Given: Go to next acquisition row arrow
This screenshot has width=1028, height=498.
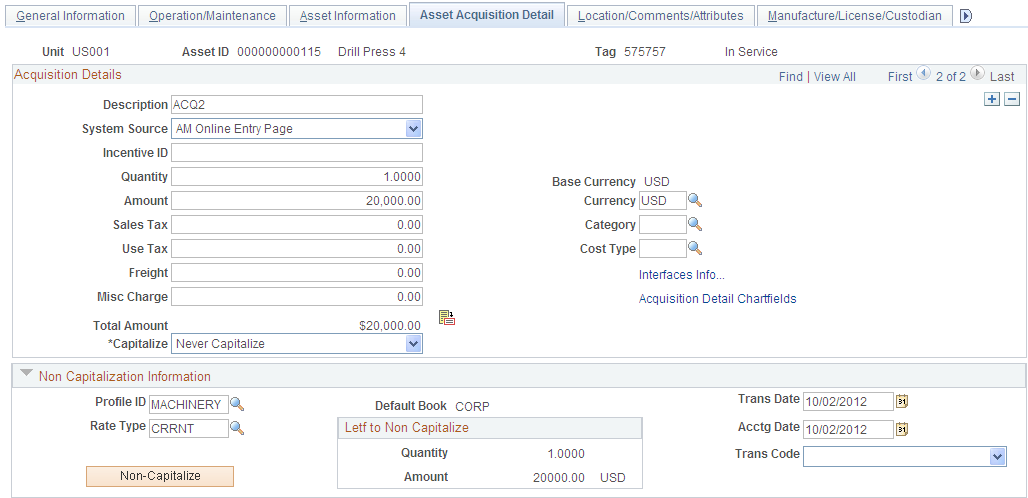Looking at the screenshot, I should point(977,73).
